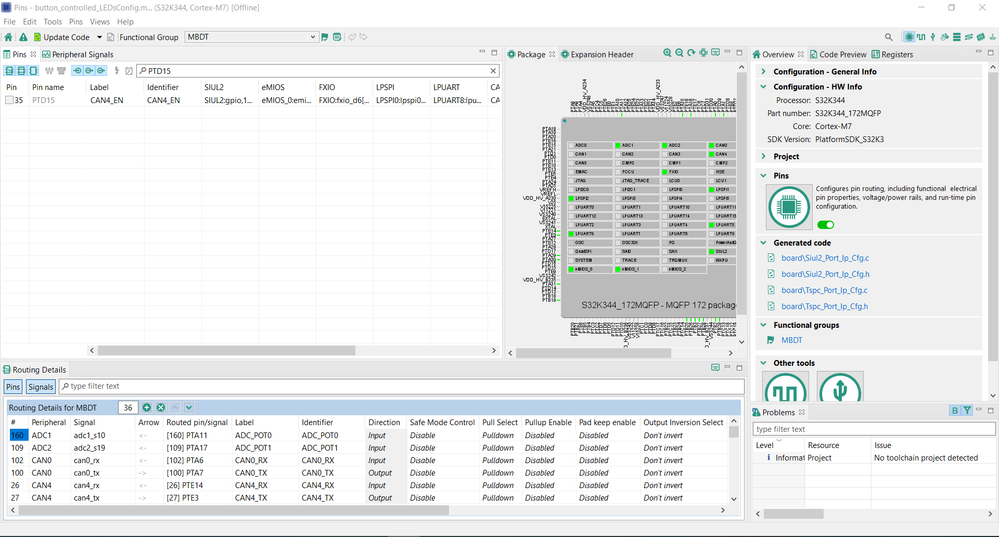The image size is (999, 537).
Task: Expand the Project section
Action: click(x=763, y=156)
